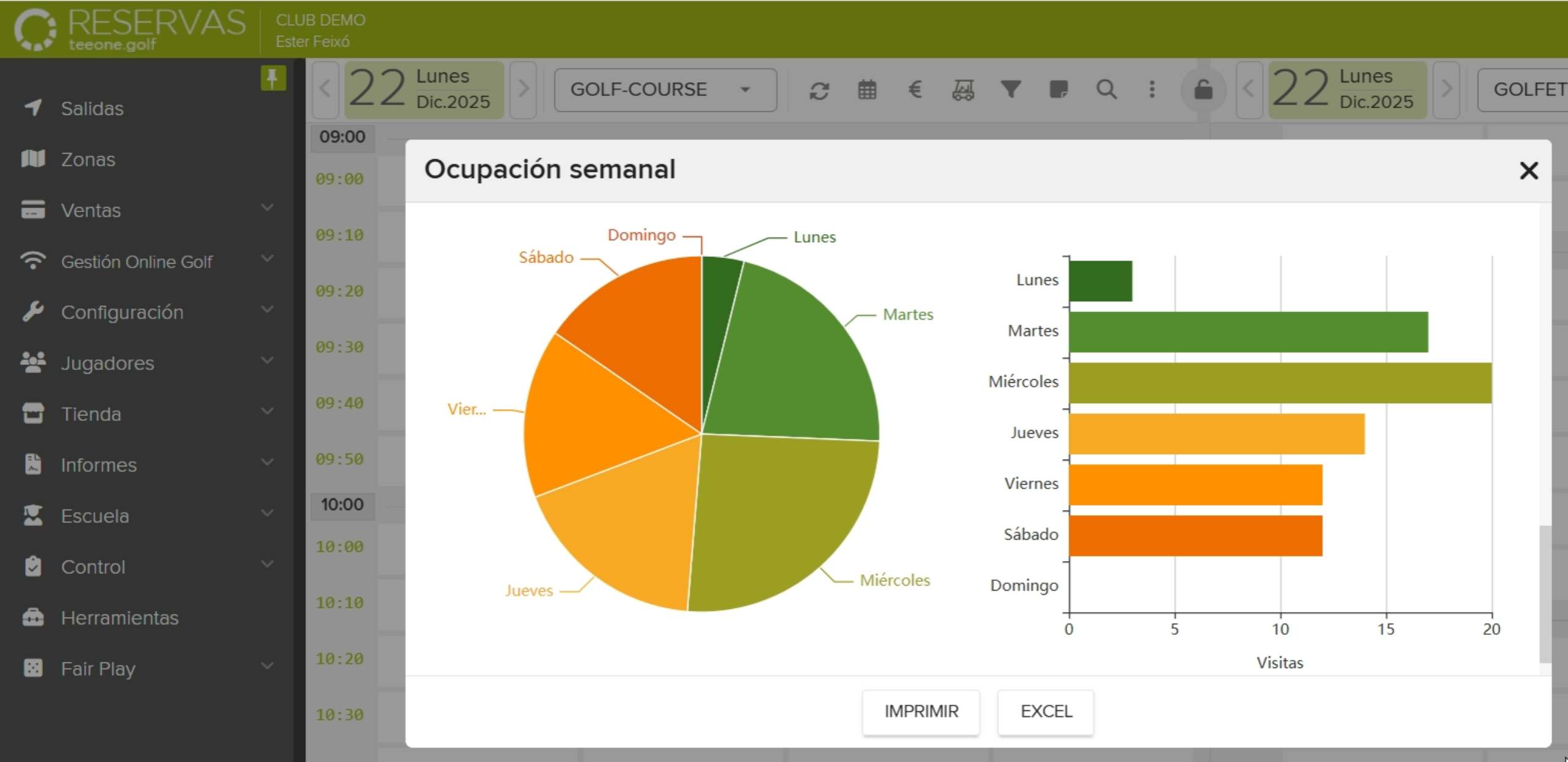
Task: Select Zonas in the sidebar
Action: [x=87, y=159]
